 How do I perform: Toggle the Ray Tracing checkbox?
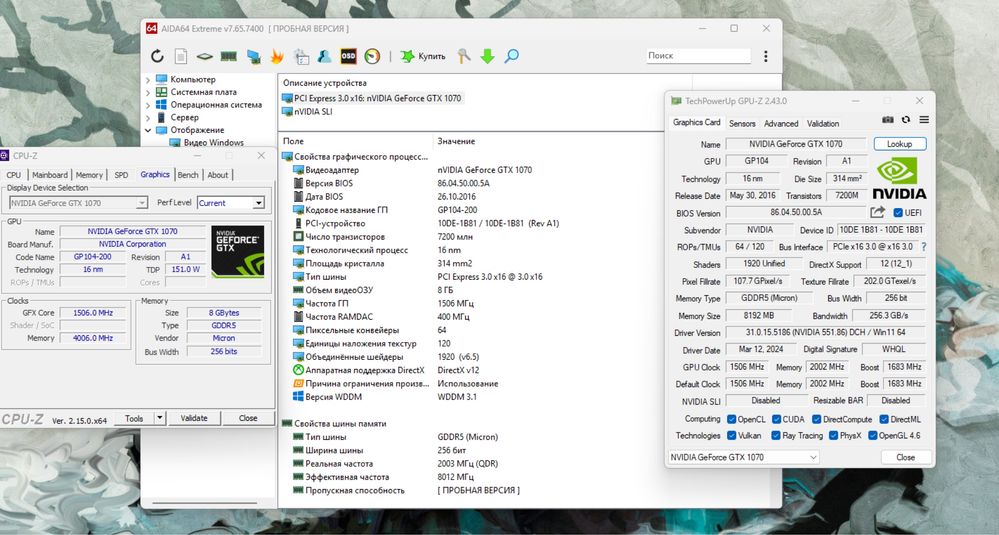coord(775,436)
